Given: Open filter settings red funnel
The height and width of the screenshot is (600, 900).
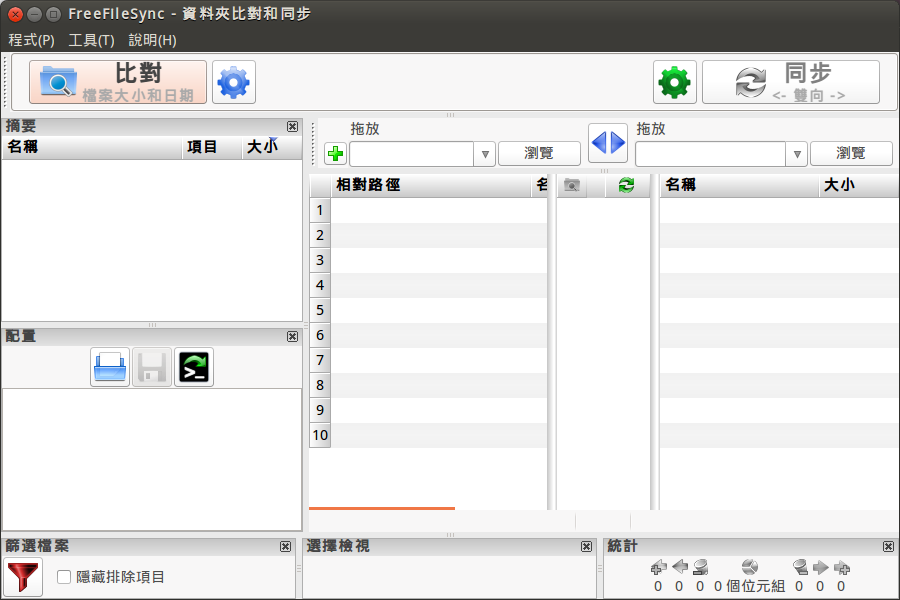Looking at the screenshot, I should pos(23,576).
